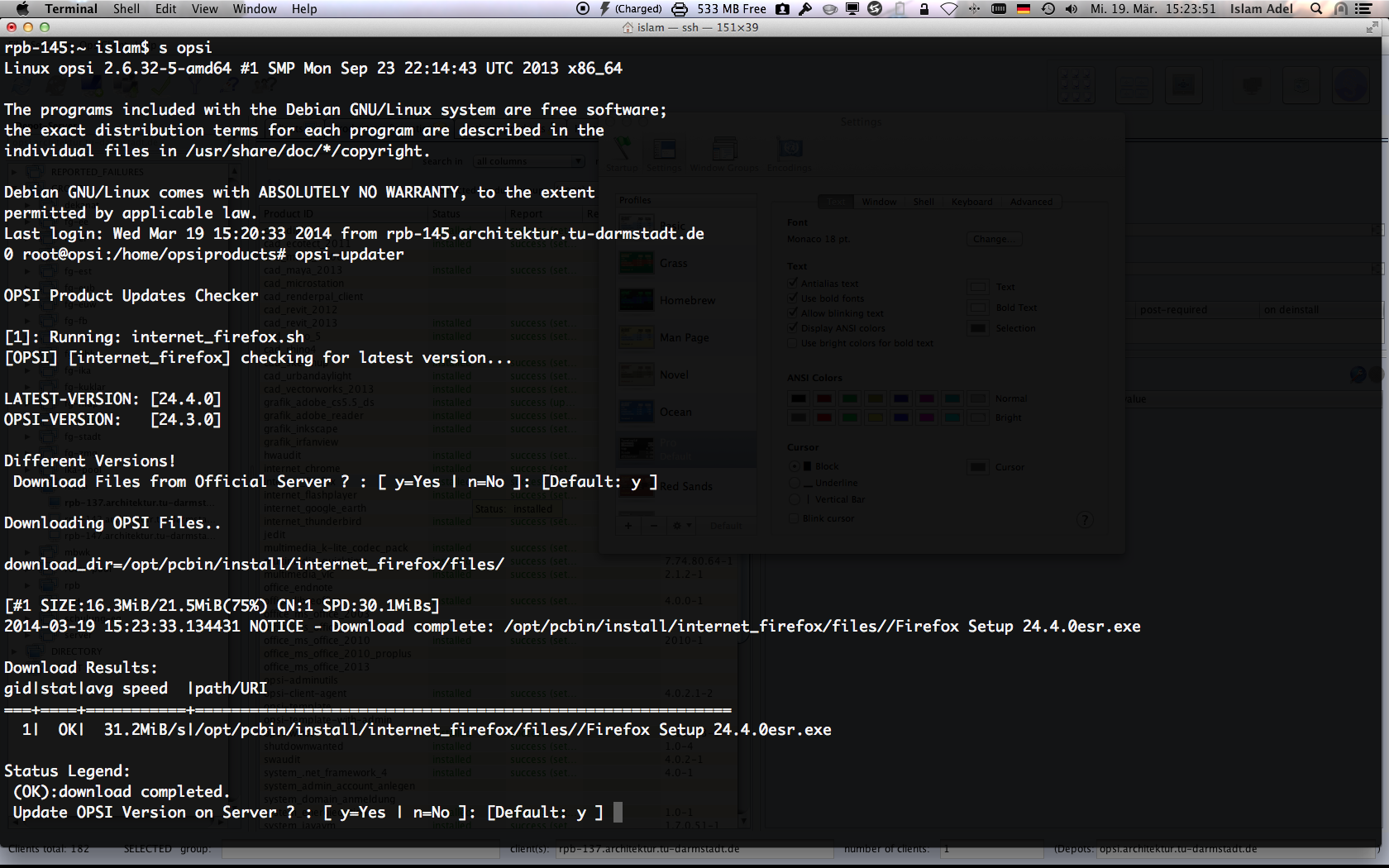This screenshot has height=868, width=1389.
Task: Click the volume speaker icon
Action: click(x=1072, y=8)
